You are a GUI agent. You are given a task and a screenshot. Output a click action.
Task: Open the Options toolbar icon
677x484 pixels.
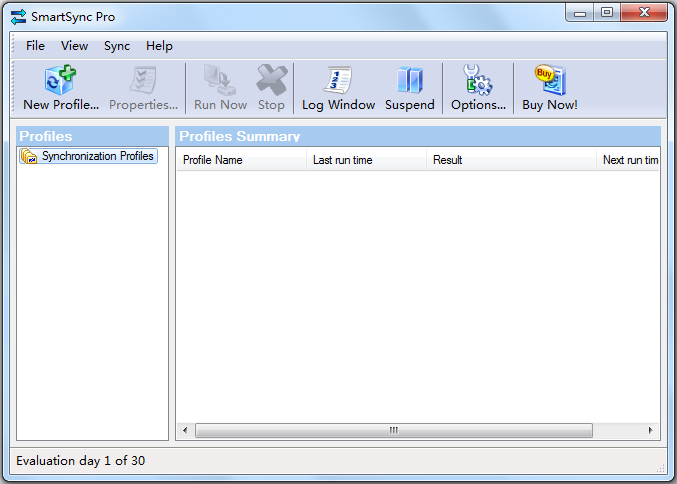(478, 87)
